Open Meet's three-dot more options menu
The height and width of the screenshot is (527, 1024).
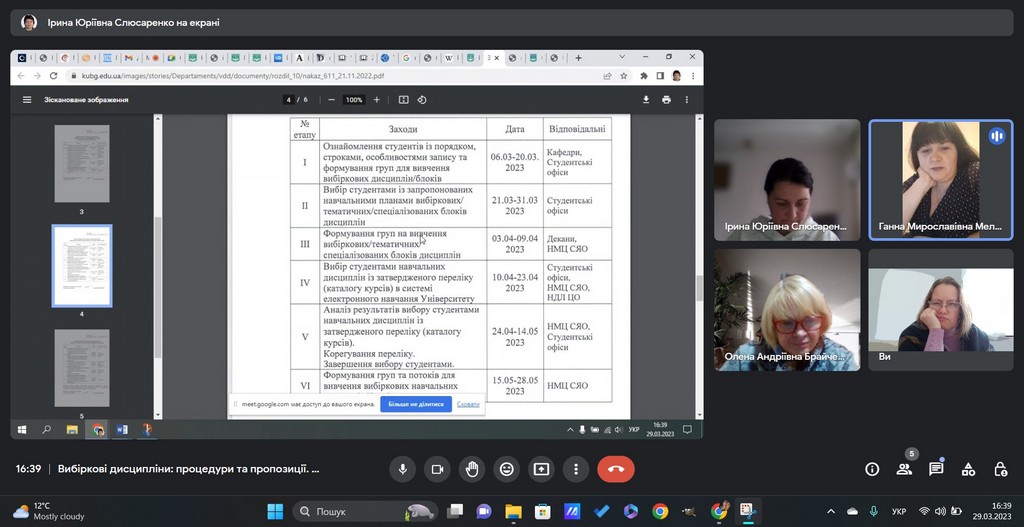pos(576,469)
